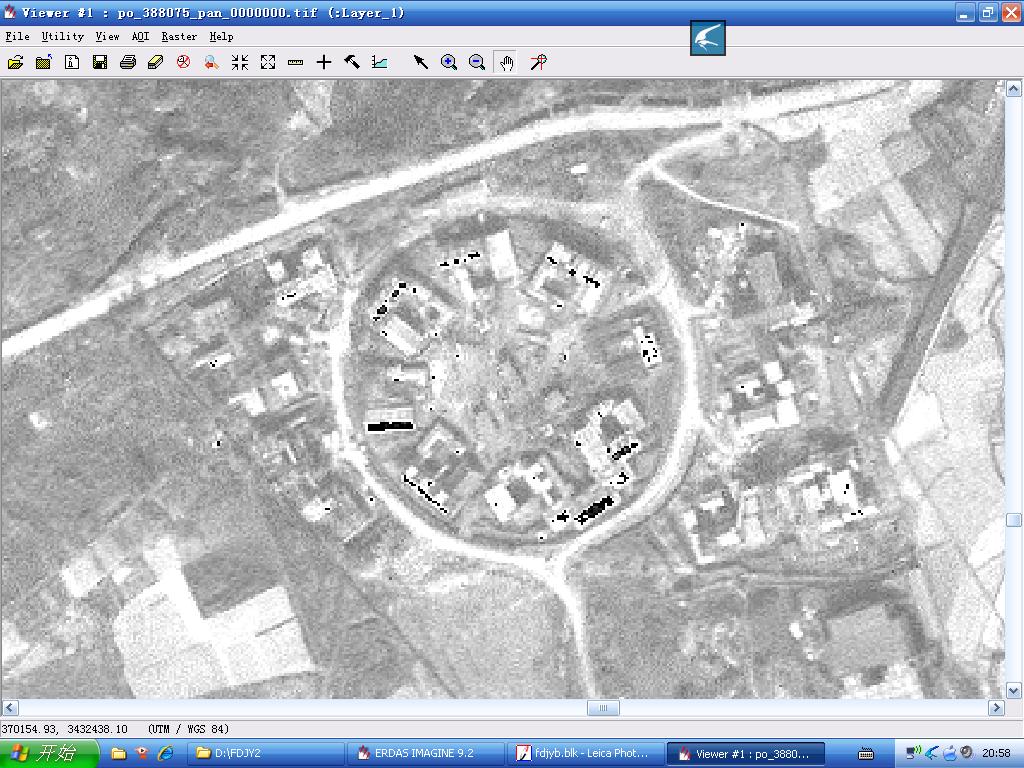Select the Erase/clear eraser icon

(x=155, y=62)
